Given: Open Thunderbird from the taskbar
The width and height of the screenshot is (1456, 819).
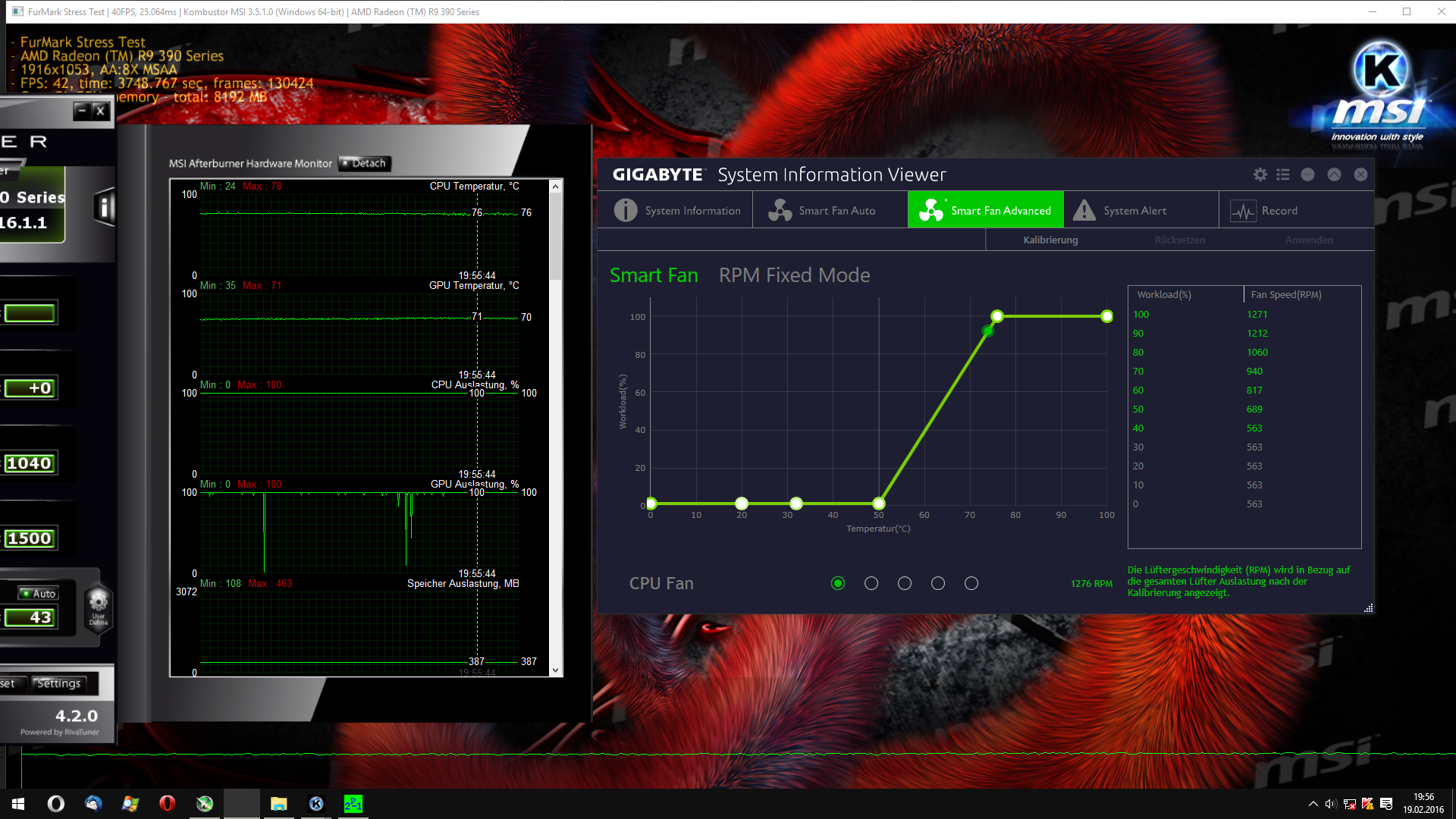Looking at the screenshot, I should click(93, 804).
